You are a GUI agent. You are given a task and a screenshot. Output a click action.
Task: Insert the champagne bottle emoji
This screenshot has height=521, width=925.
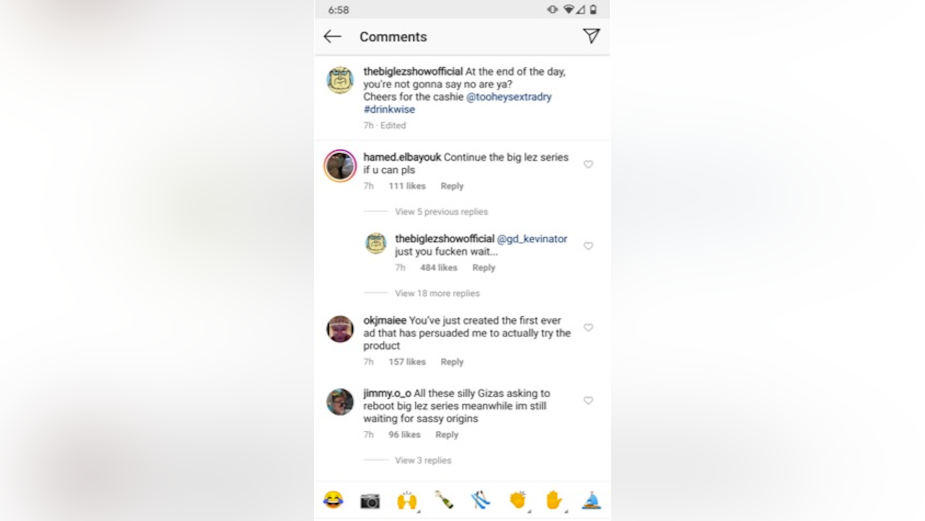pos(444,500)
